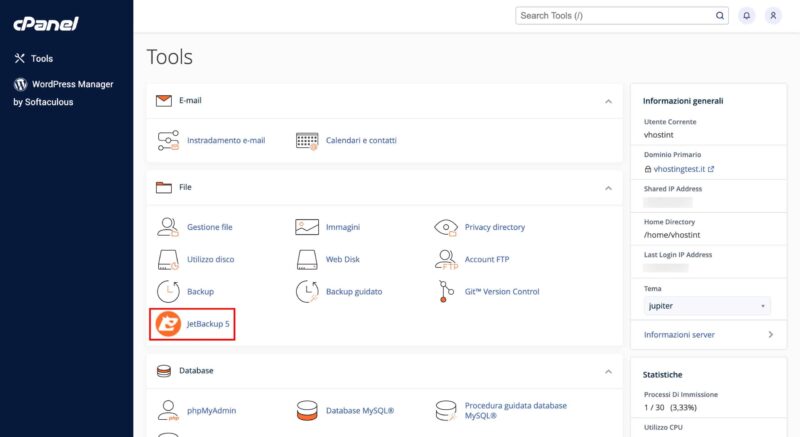This screenshot has height=437, width=800.
Task: Open Gestione file link
Action: pos(210,227)
